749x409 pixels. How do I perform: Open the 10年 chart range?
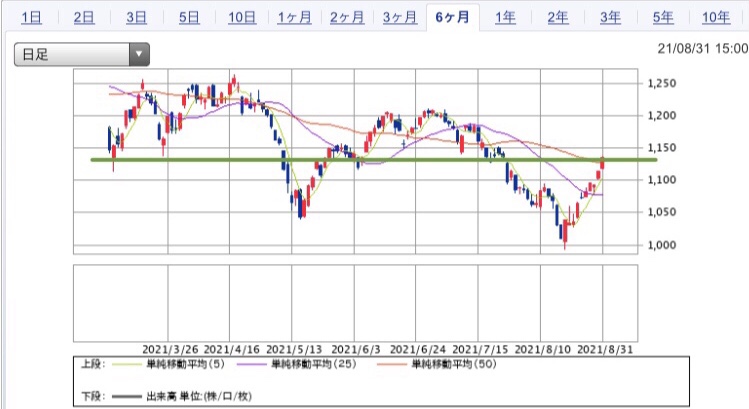[716, 18]
